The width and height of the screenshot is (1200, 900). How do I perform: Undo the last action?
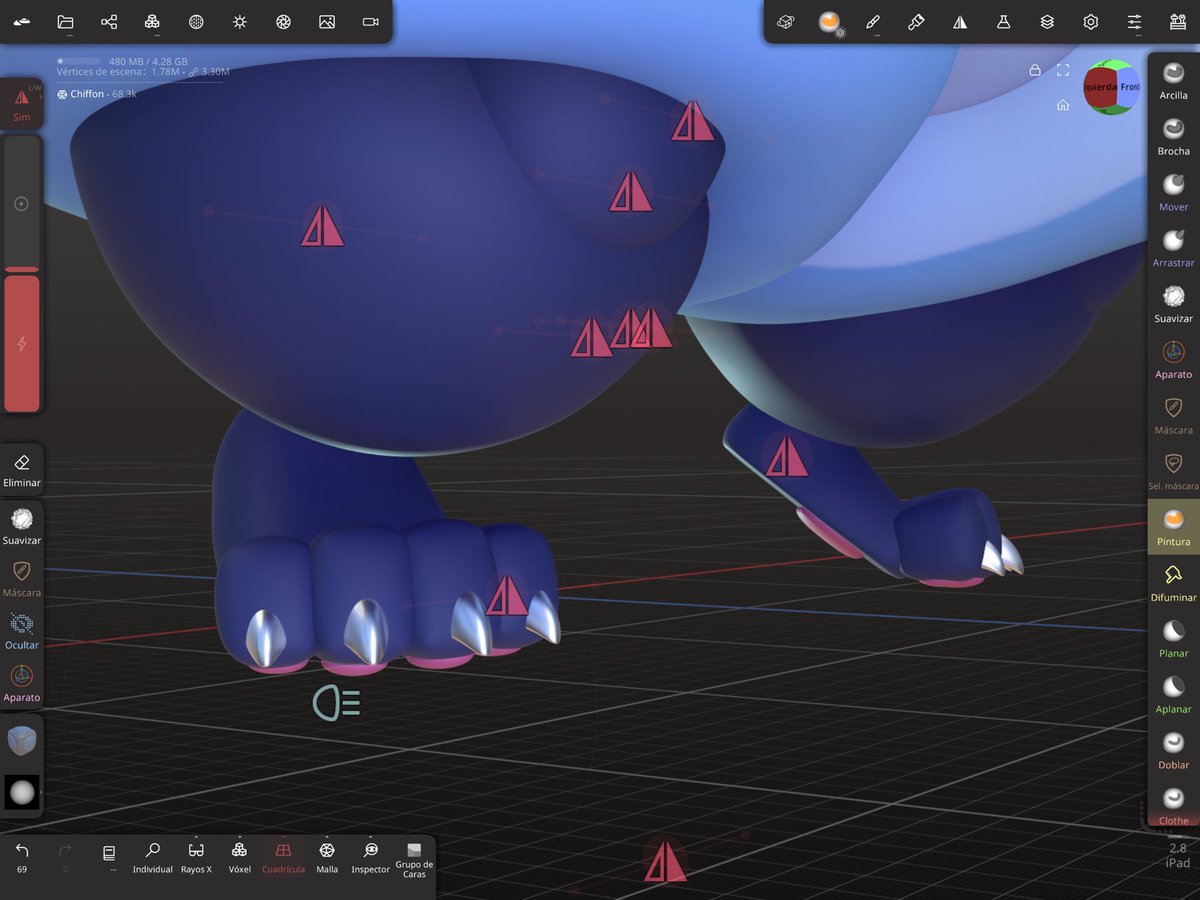22,857
